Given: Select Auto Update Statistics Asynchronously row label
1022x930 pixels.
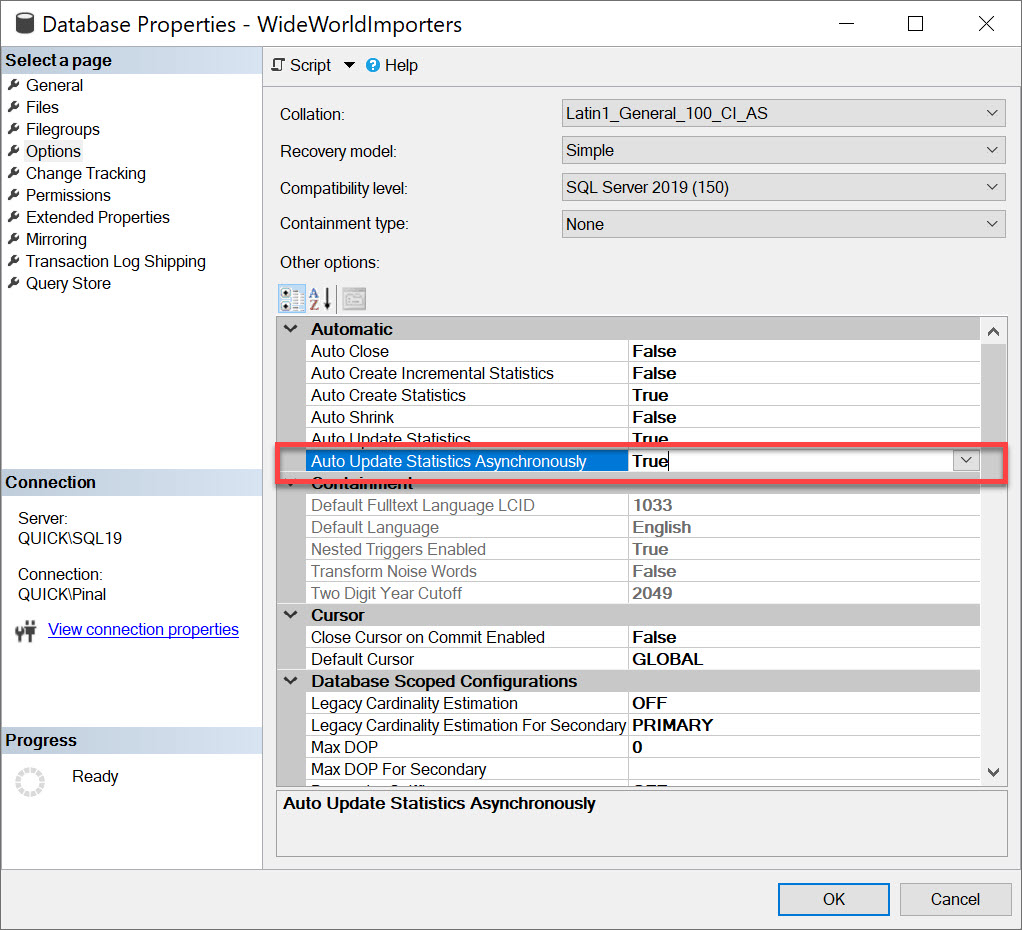Looking at the screenshot, I should click(467, 461).
